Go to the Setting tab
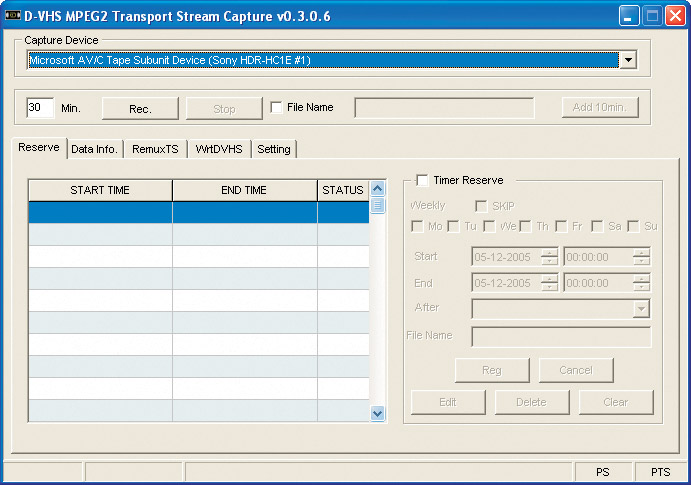The height and width of the screenshot is (485, 691). pyautogui.click(x=273, y=149)
